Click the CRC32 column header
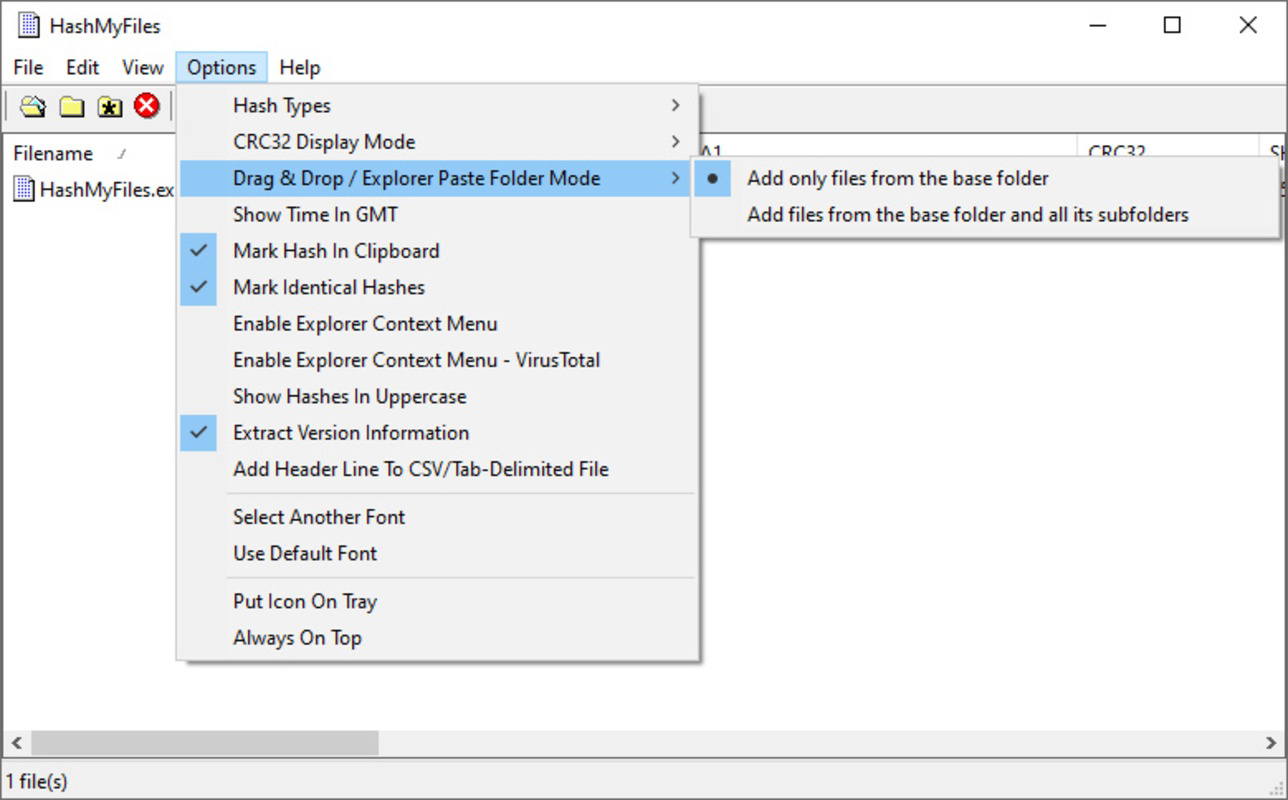 click(x=1116, y=152)
